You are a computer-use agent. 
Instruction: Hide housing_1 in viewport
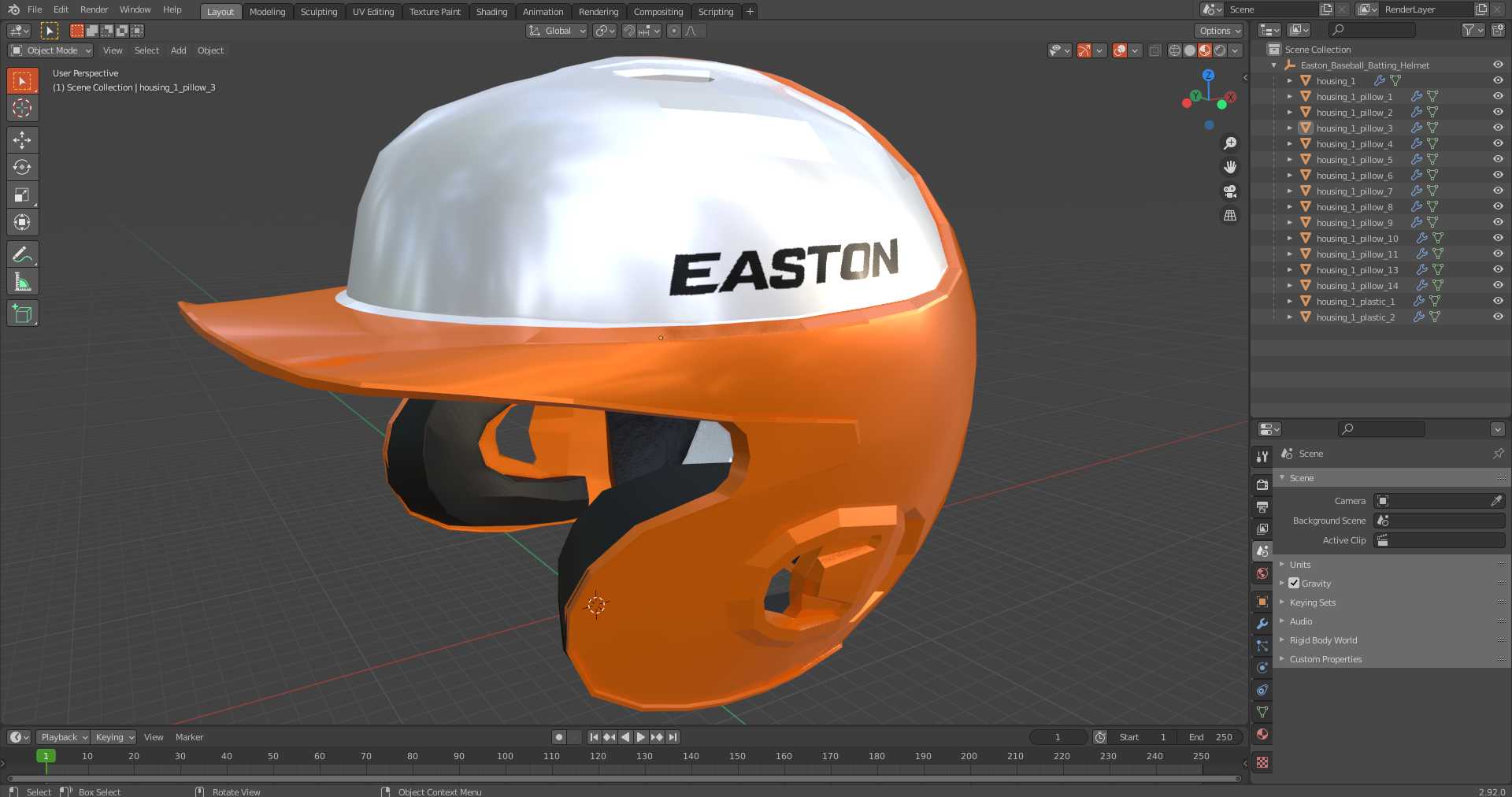1498,80
